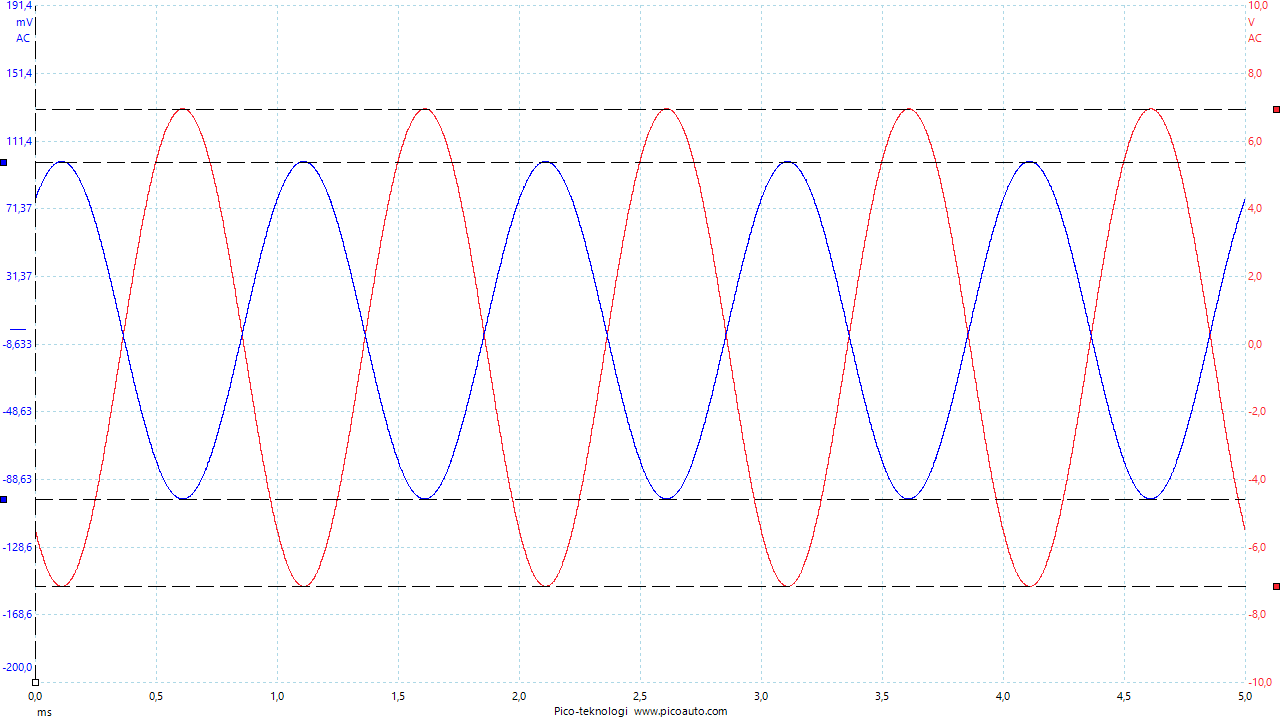
Task: Click the blue axis value '-8,633'
Action: point(18,344)
